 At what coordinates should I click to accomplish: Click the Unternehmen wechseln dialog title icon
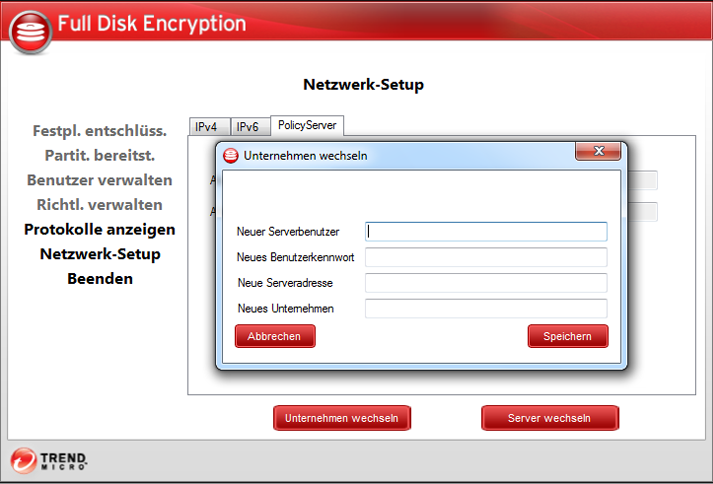[231, 155]
